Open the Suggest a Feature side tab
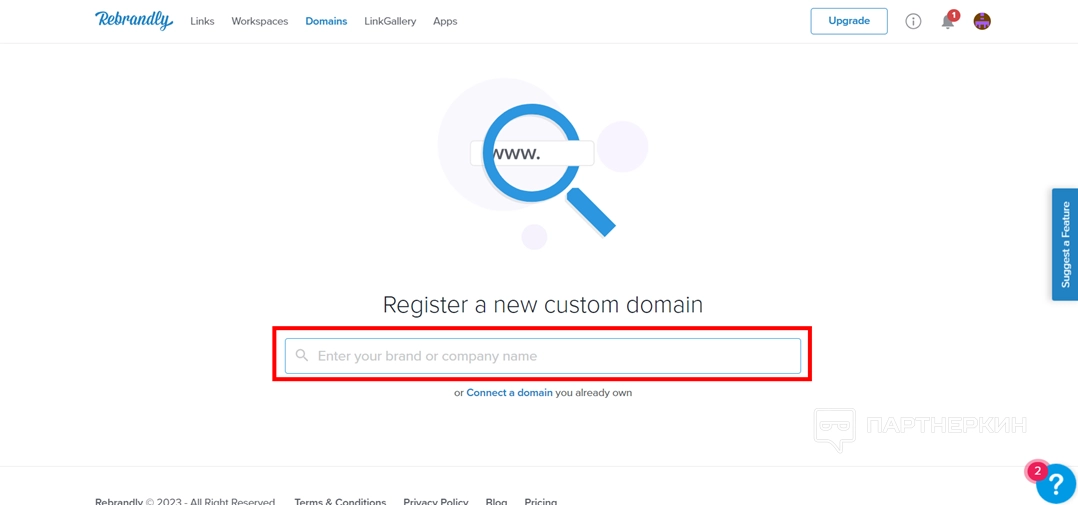The height and width of the screenshot is (505, 1078). (1065, 244)
